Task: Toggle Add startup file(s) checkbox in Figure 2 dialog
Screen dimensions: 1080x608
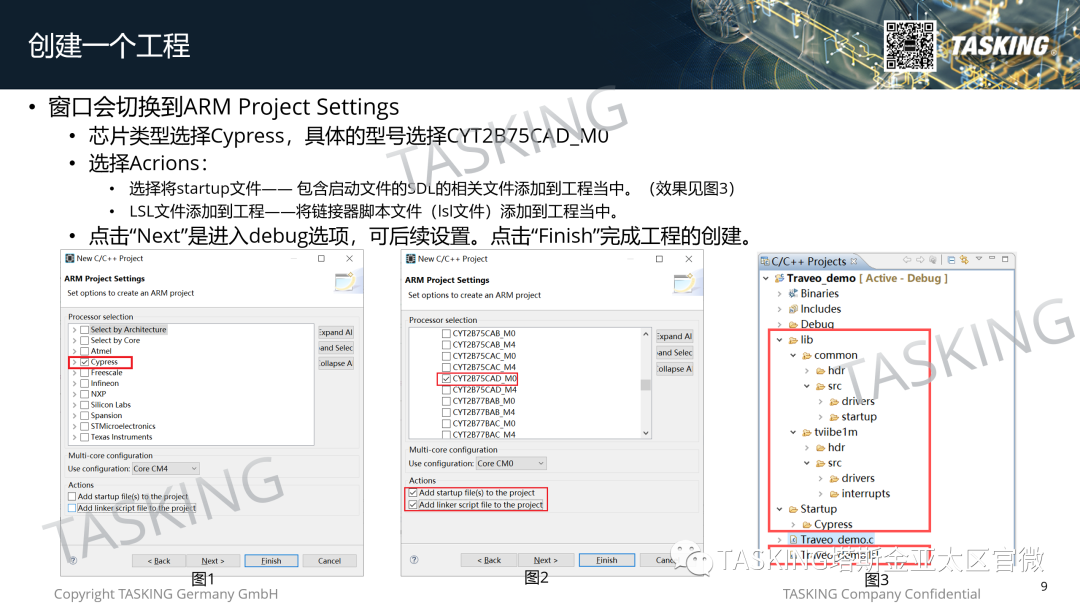Action: tap(413, 493)
